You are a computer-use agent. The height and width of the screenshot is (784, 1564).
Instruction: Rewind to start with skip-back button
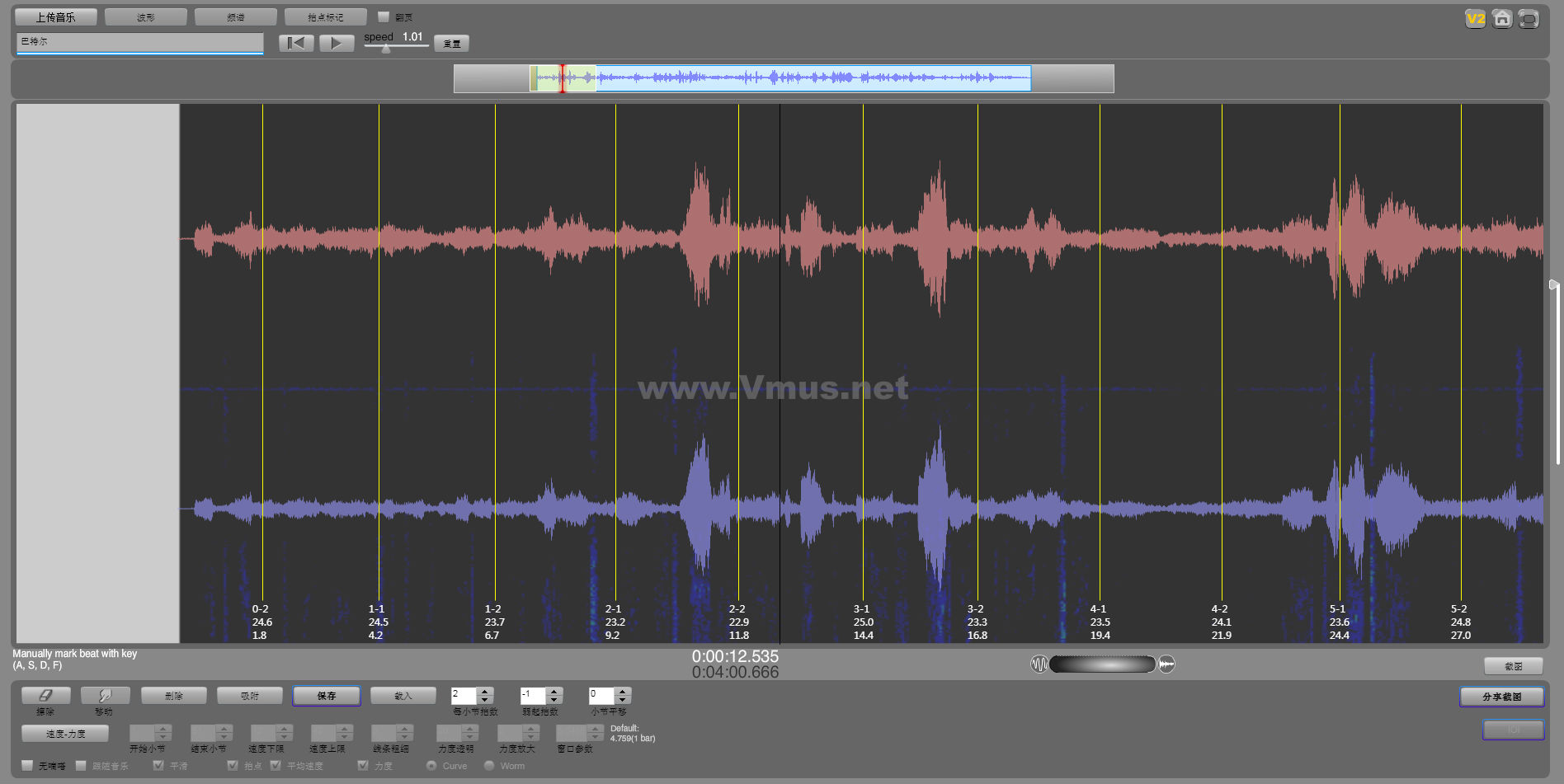tap(296, 43)
